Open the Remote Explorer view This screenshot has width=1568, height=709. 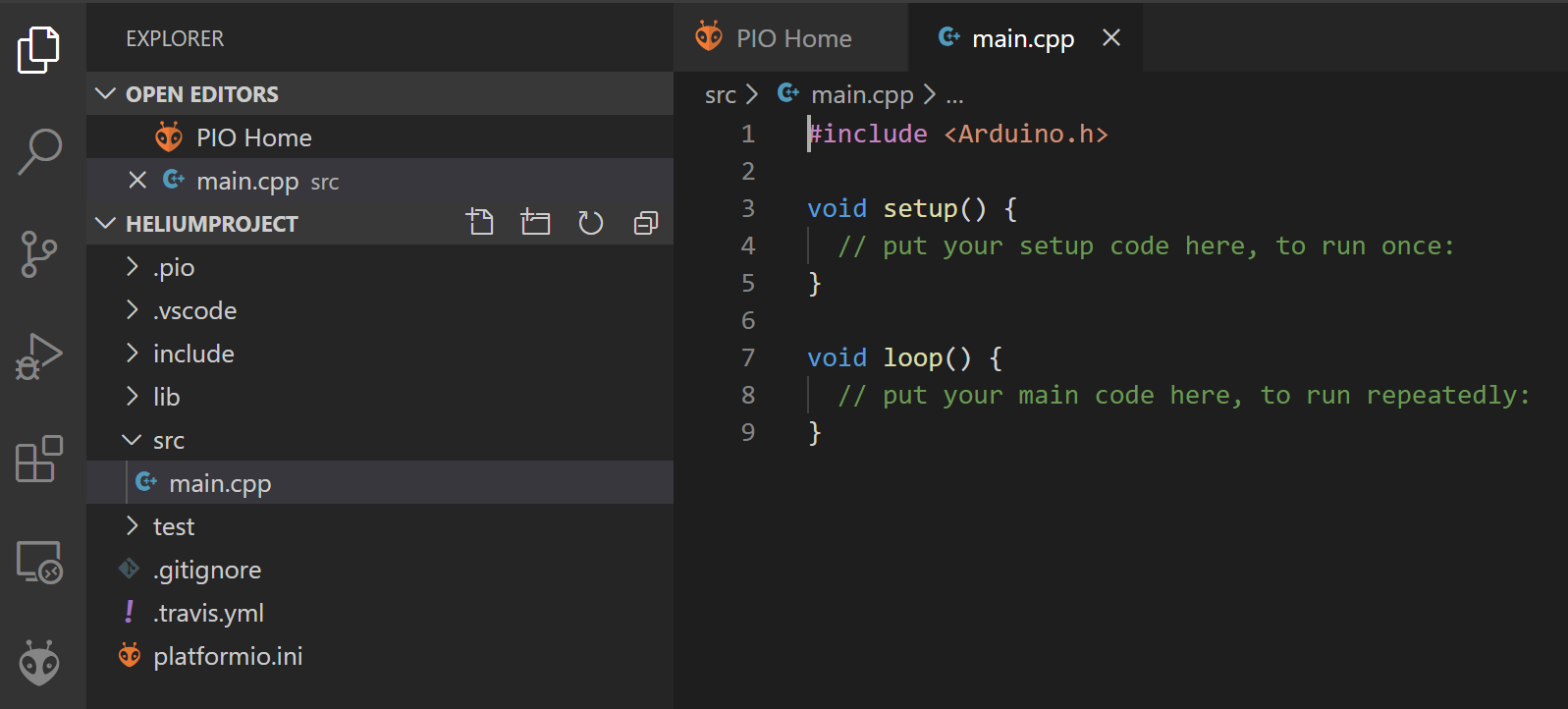pyautogui.click(x=39, y=563)
